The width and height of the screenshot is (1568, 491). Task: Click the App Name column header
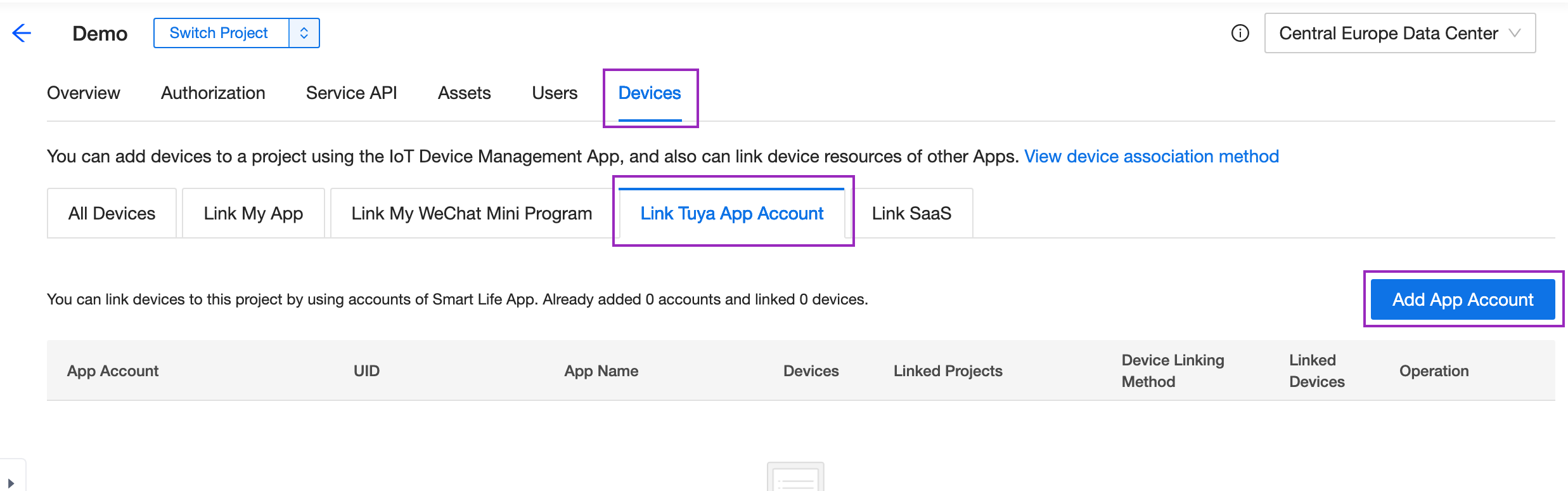pyautogui.click(x=601, y=371)
